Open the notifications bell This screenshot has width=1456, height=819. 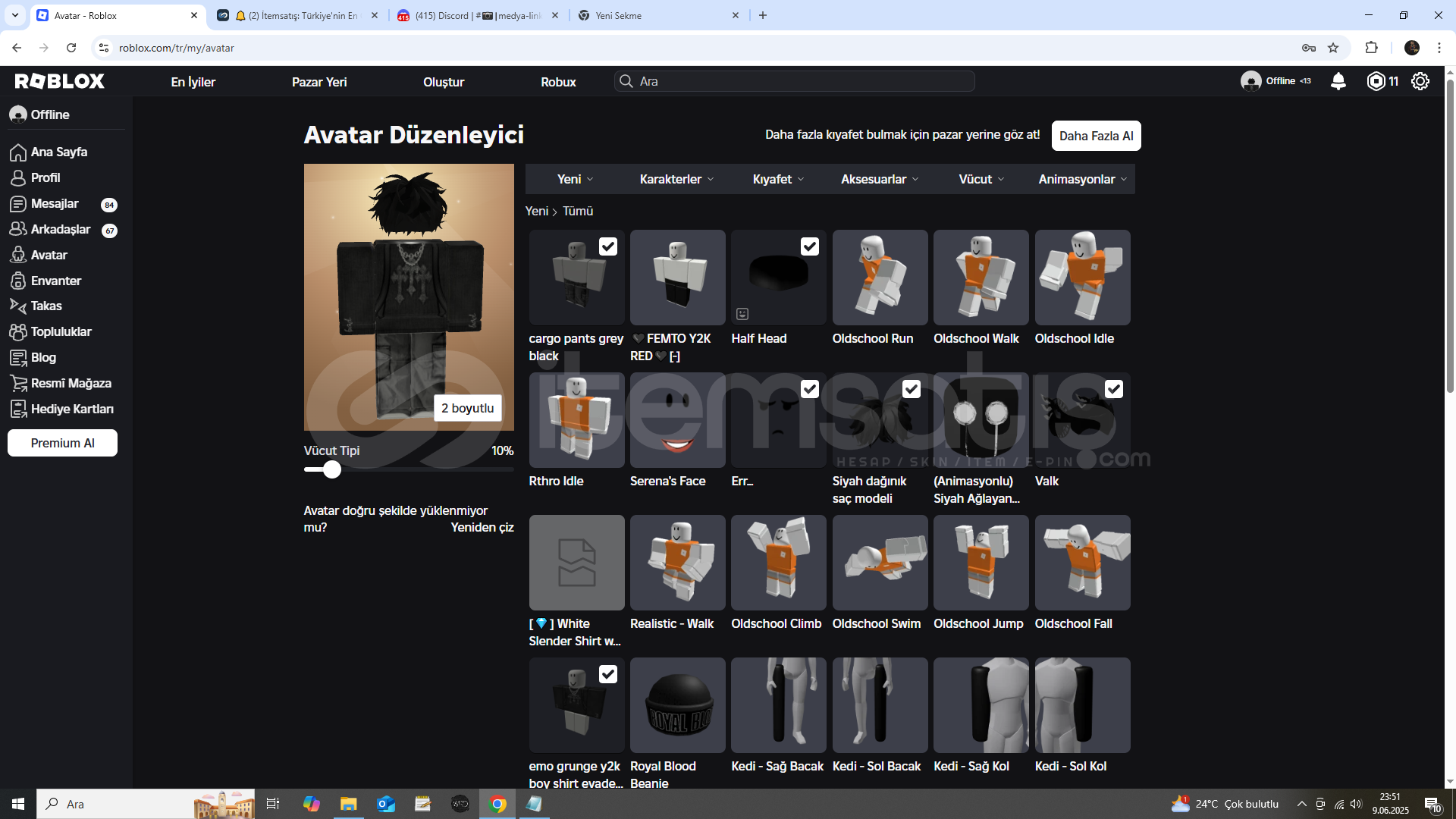[1338, 81]
